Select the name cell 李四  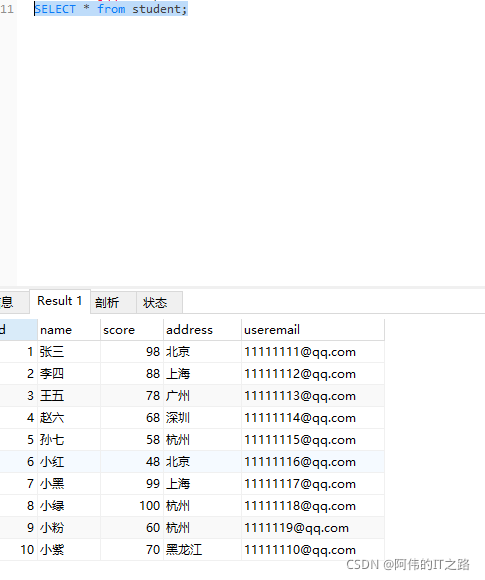pyautogui.click(x=69, y=374)
